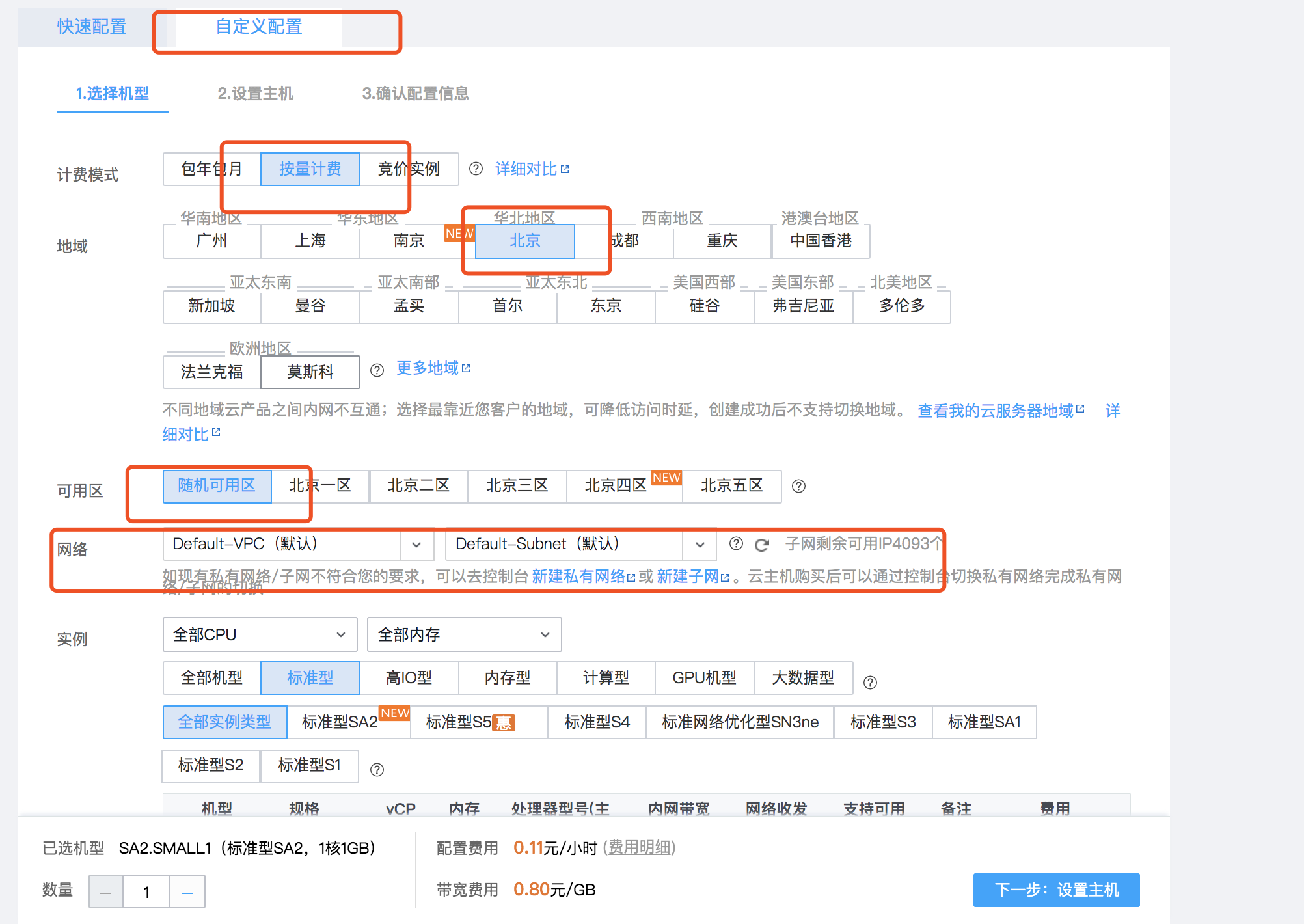The width and height of the screenshot is (1304, 924).
Task: Click help icon beside 莫斯科 region
Action: click(377, 370)
